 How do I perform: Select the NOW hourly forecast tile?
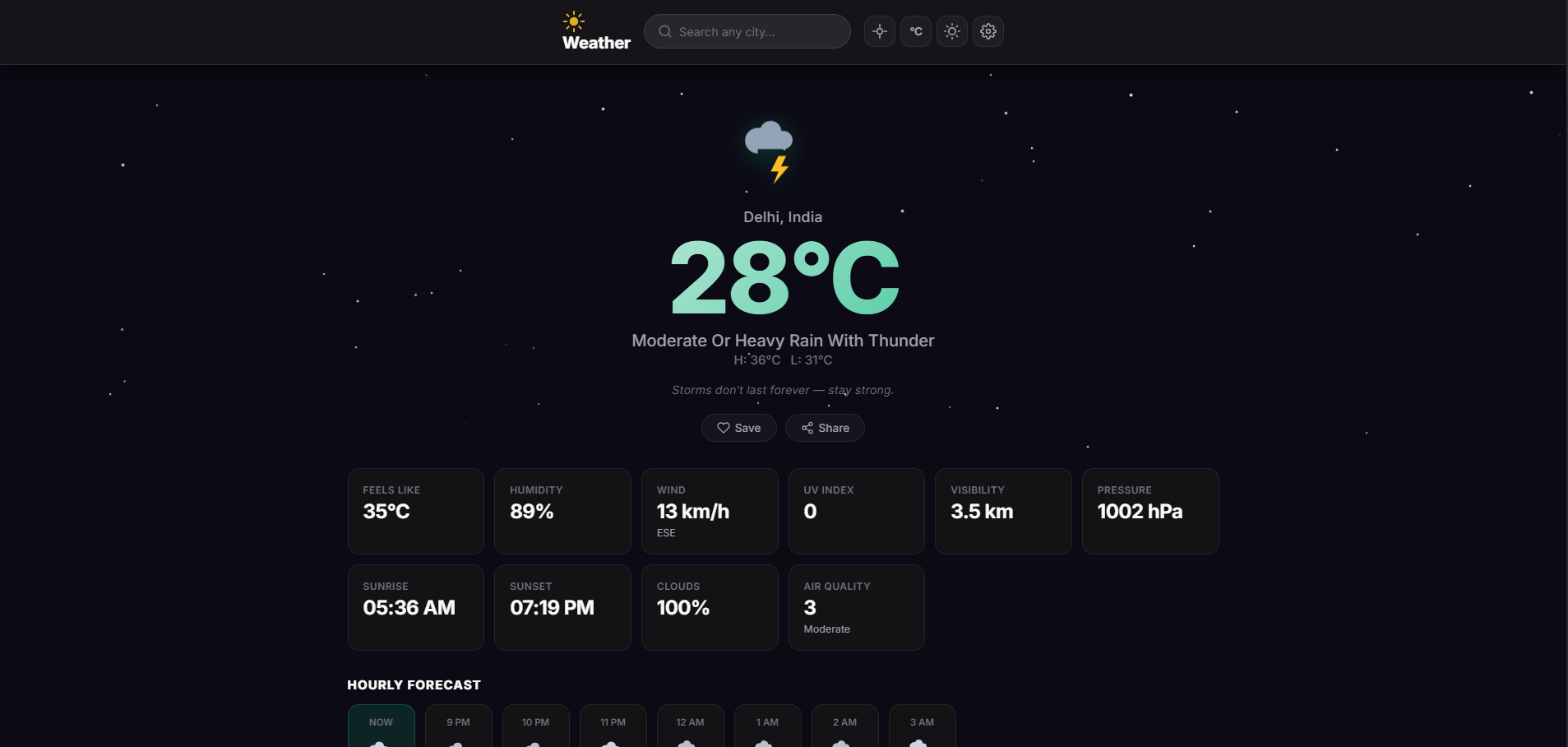382,726
